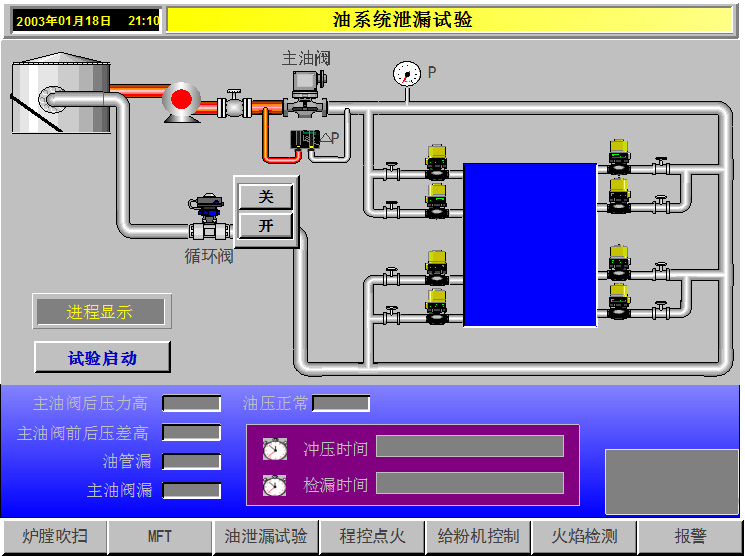Click the 进程显示 progress display button
The width and height of the screenshot is (745, 556).
pos(101,312)
